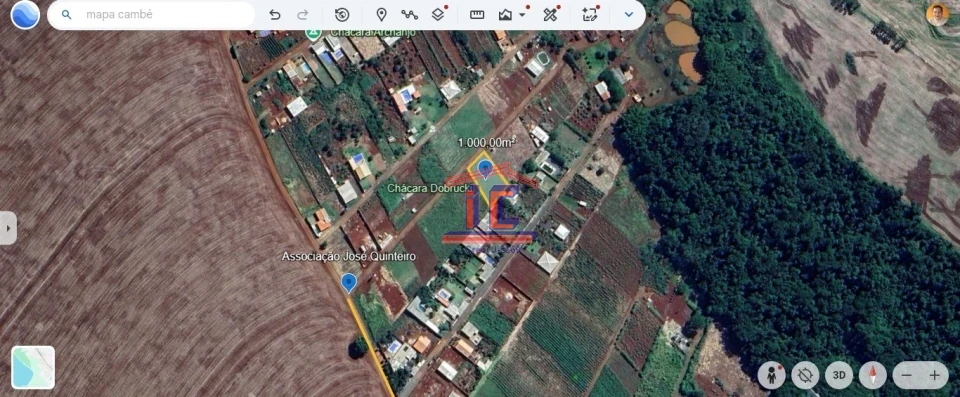Viewport: 960px width, 397px height.
Task: Click the search magnifier icon
Action: point(67,15)
